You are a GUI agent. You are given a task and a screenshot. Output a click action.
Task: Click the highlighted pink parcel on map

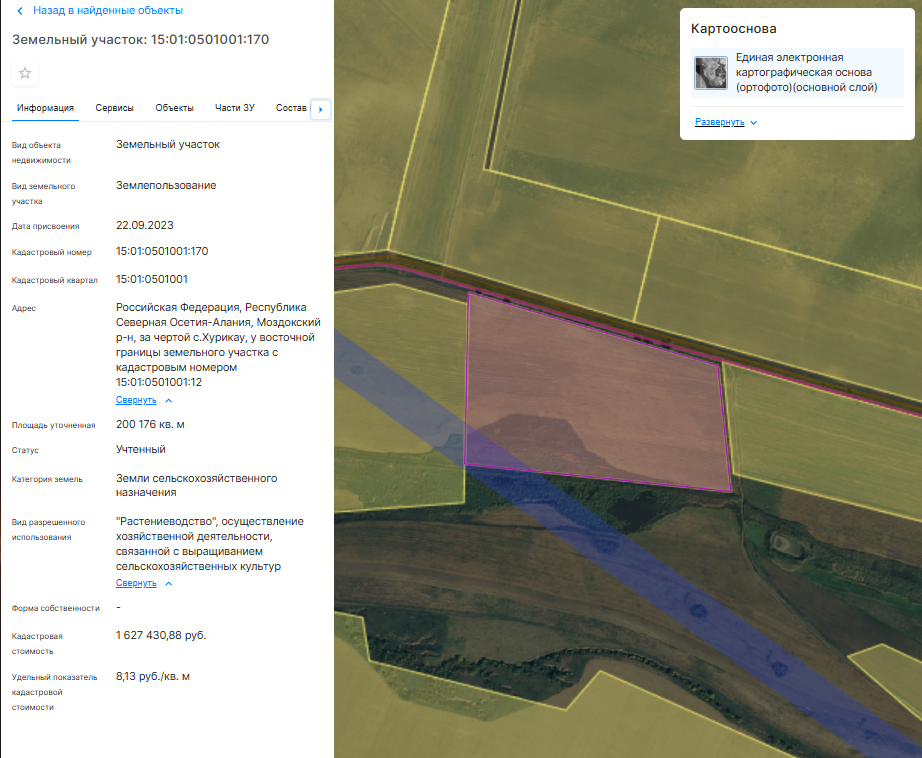coord(597,394)
